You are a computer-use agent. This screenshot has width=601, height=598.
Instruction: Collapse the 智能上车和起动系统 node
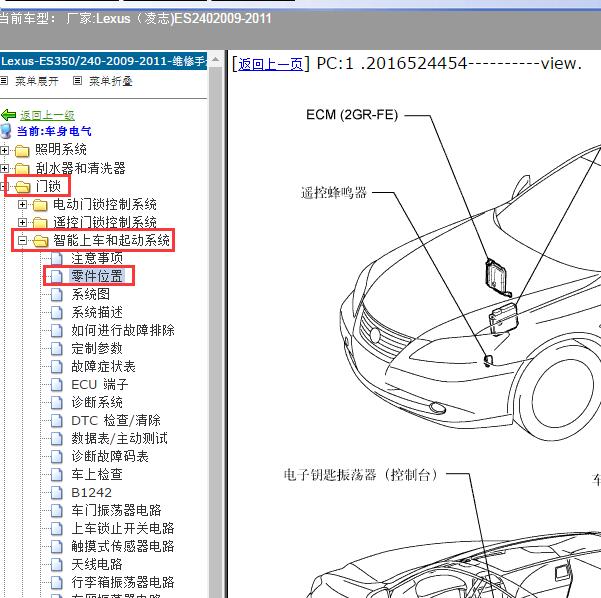click(22, 240)
